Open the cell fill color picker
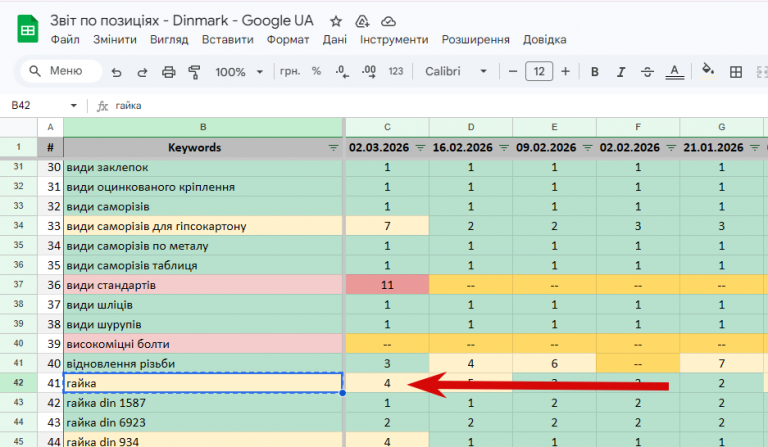This screenshot has width=768, height=447. 708,71
